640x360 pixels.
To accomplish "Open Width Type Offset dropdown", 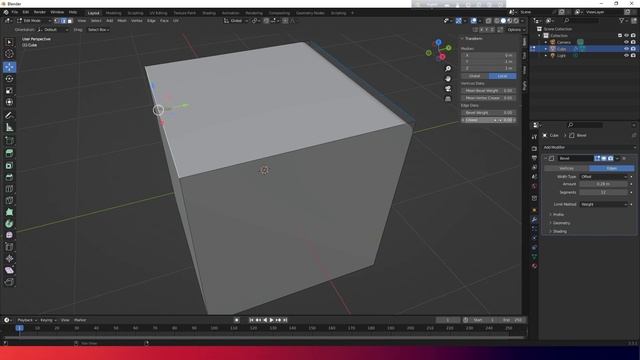I will tap(604, 177).
